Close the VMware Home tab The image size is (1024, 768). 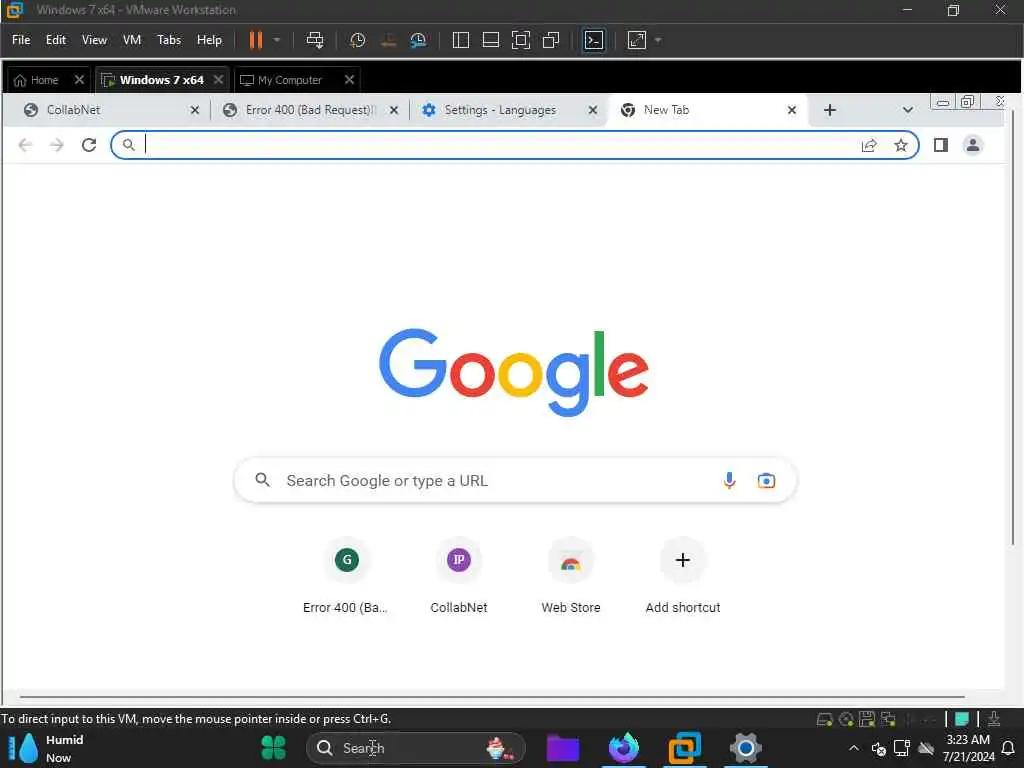79,80
